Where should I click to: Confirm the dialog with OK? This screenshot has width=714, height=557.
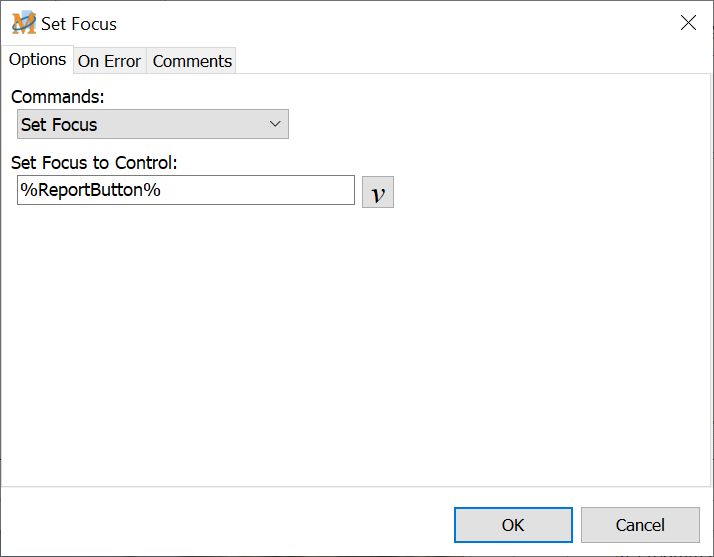click(x=513, y=525)
